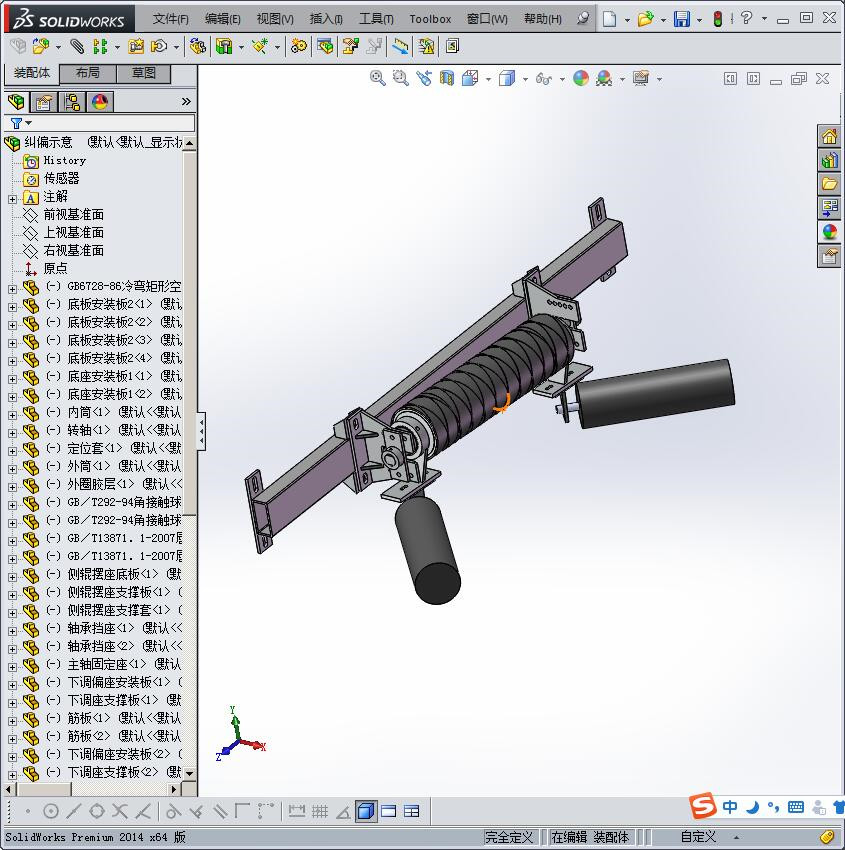Expand the 筋板<2> component node
Image resolution: width=845 pixels, height=850 pixels.
(12, 739)
